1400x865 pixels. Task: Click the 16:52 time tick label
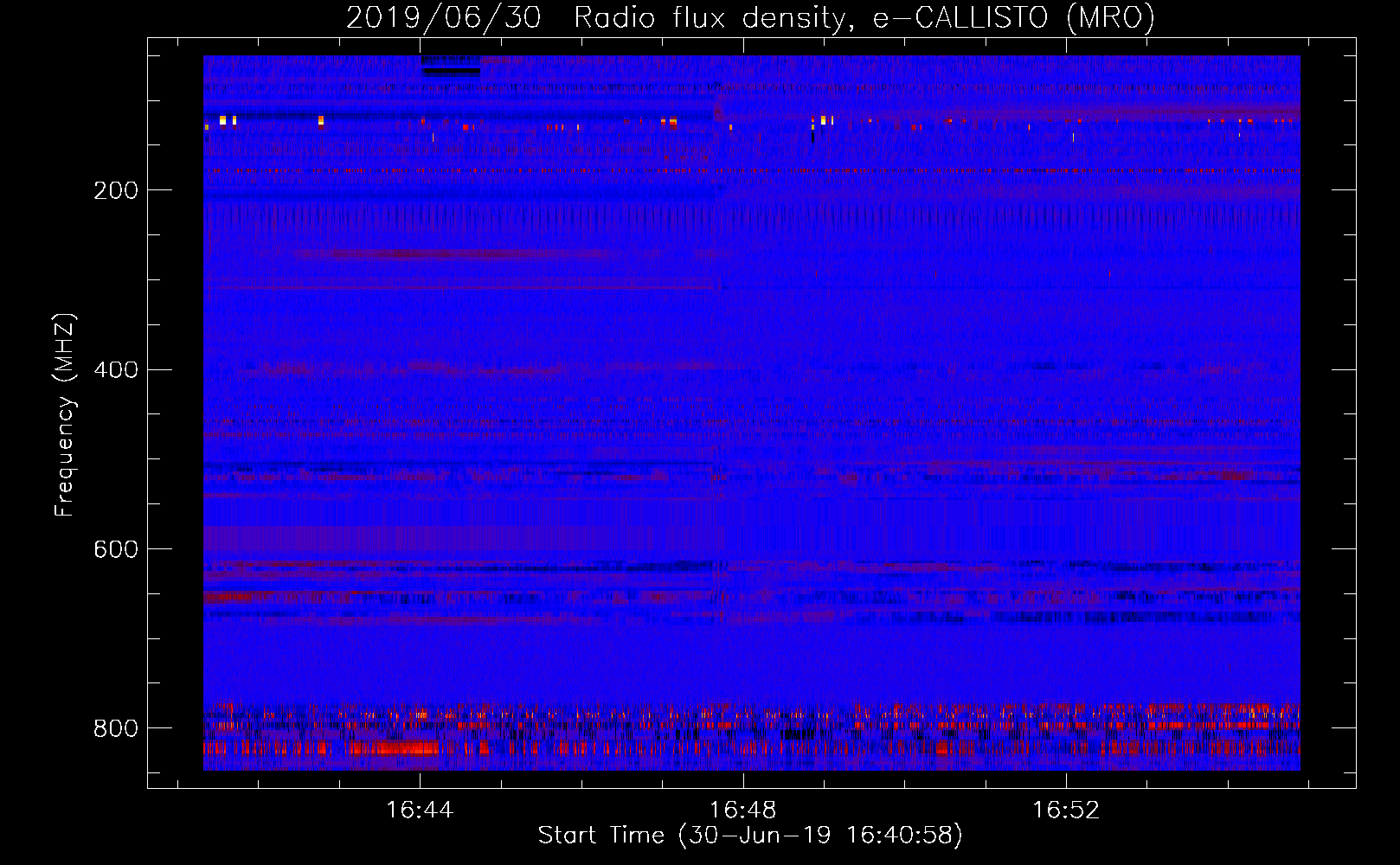point(1066,811)
